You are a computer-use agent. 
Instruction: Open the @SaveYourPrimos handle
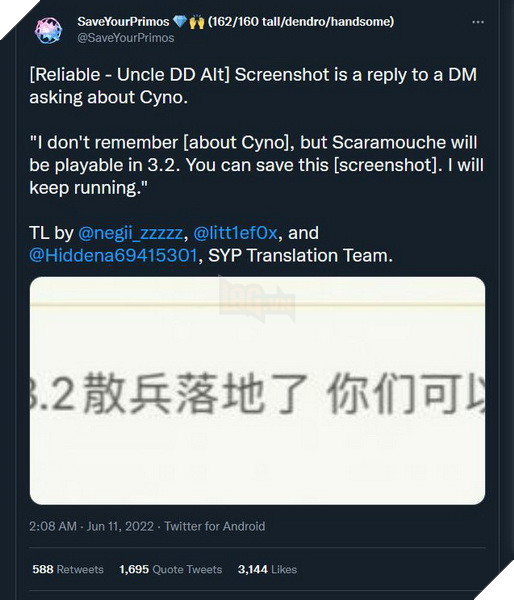(x=126, y=38)
